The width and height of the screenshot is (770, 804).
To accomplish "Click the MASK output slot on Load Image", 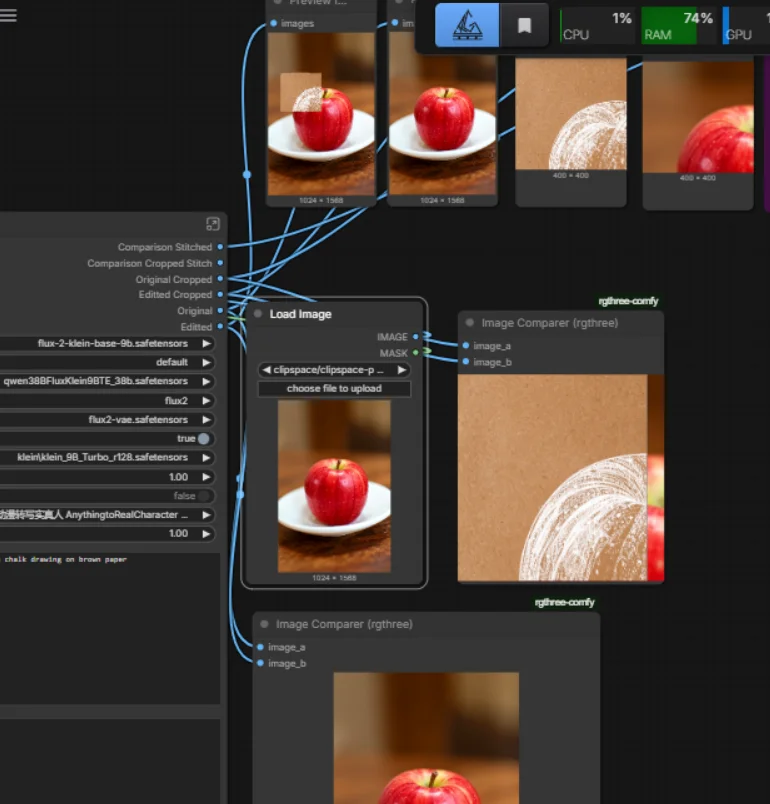I will click(x=416, y=353).
